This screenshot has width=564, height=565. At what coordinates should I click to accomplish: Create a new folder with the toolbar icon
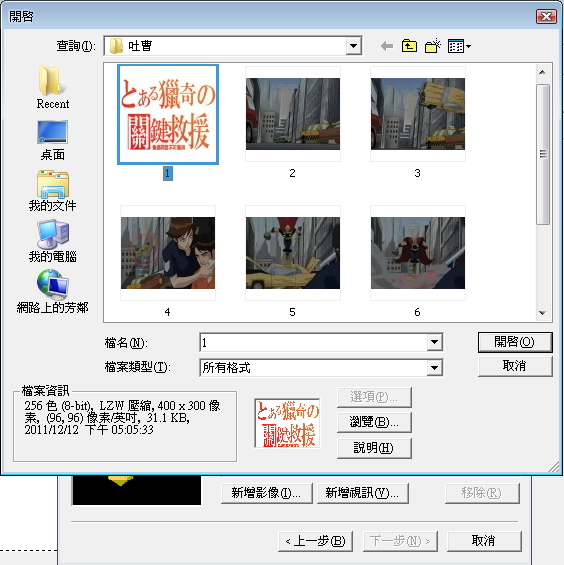432,46
